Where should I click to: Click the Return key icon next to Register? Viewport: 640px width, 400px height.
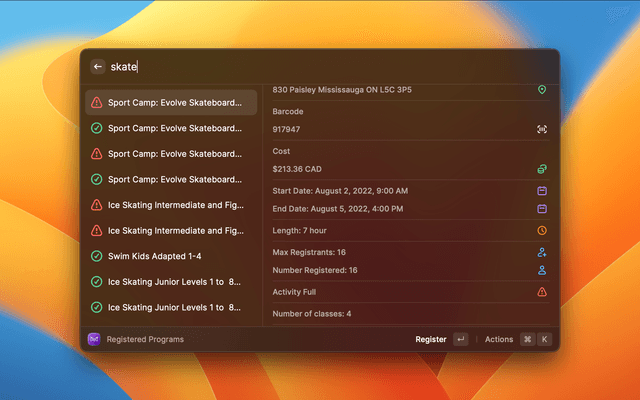460,339
